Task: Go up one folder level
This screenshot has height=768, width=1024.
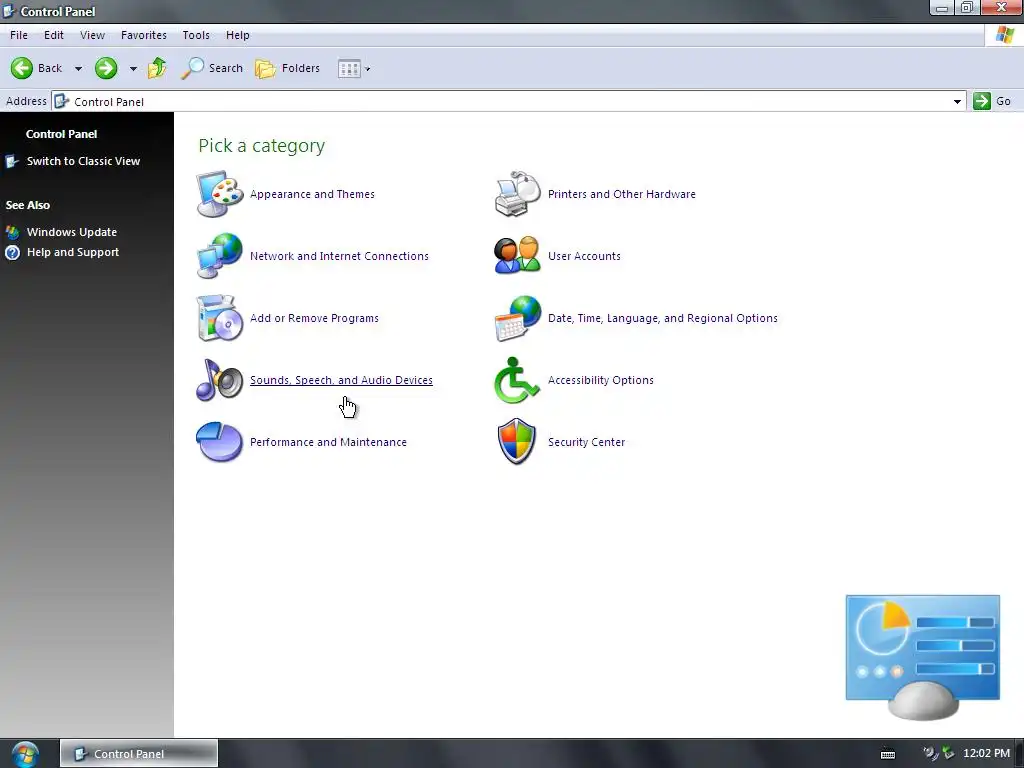Action: click(157, 68)
